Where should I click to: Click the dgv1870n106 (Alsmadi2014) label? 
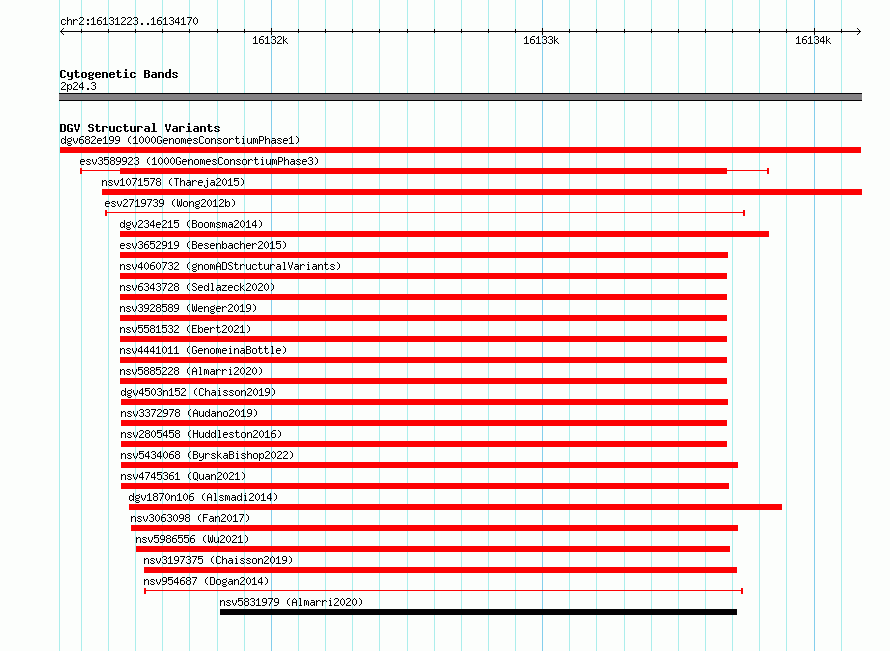203,497
